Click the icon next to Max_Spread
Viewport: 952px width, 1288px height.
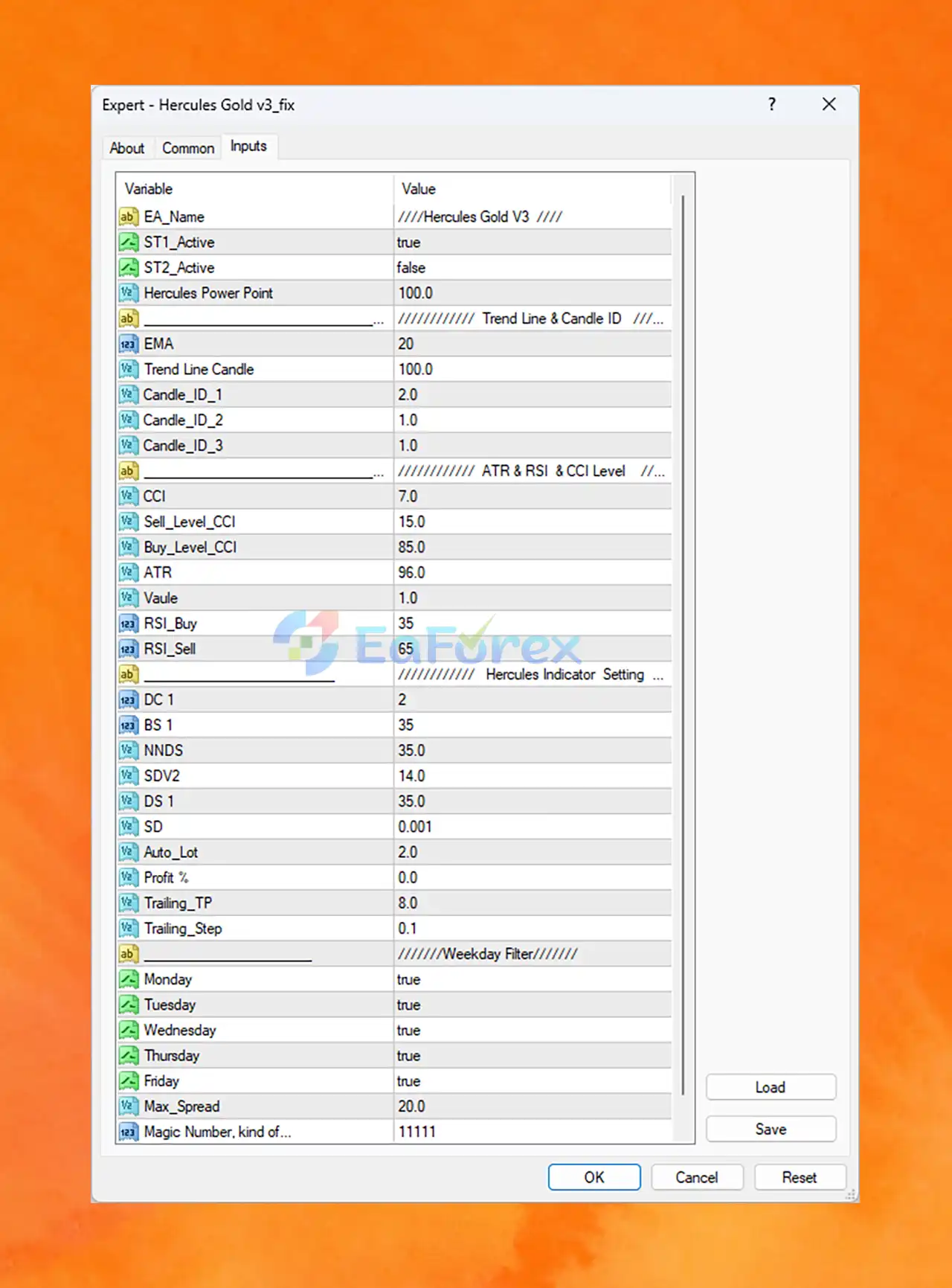[x=128, y=1106]
